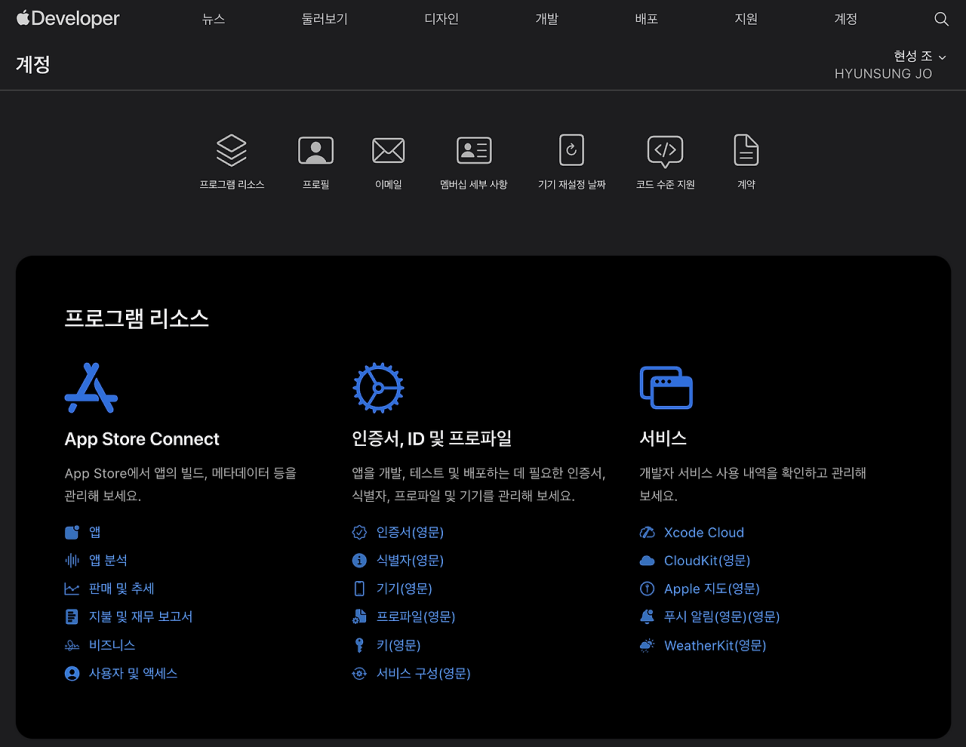Open the 둘러보기 menu
966x747 pixels.
pos(324,19)
